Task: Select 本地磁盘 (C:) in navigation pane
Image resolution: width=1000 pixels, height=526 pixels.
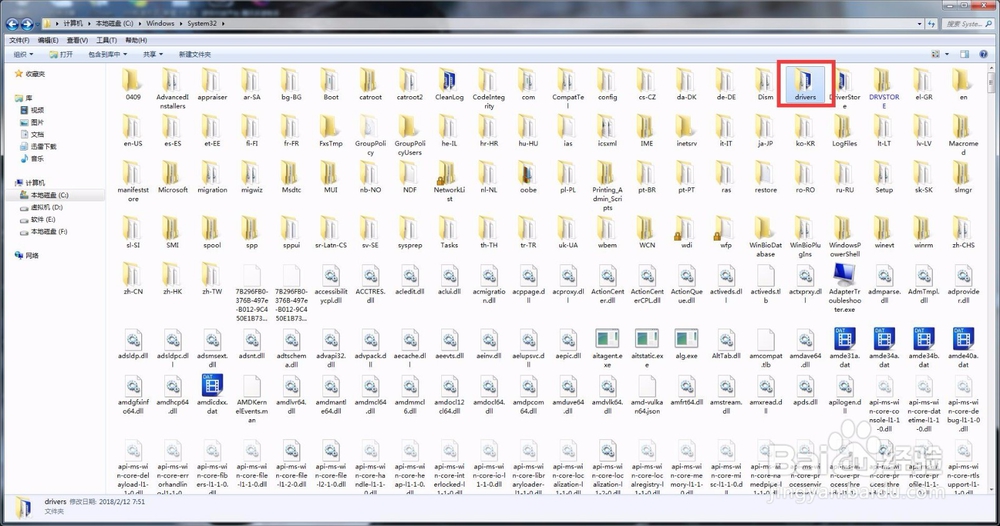Action: click(49, 195)
